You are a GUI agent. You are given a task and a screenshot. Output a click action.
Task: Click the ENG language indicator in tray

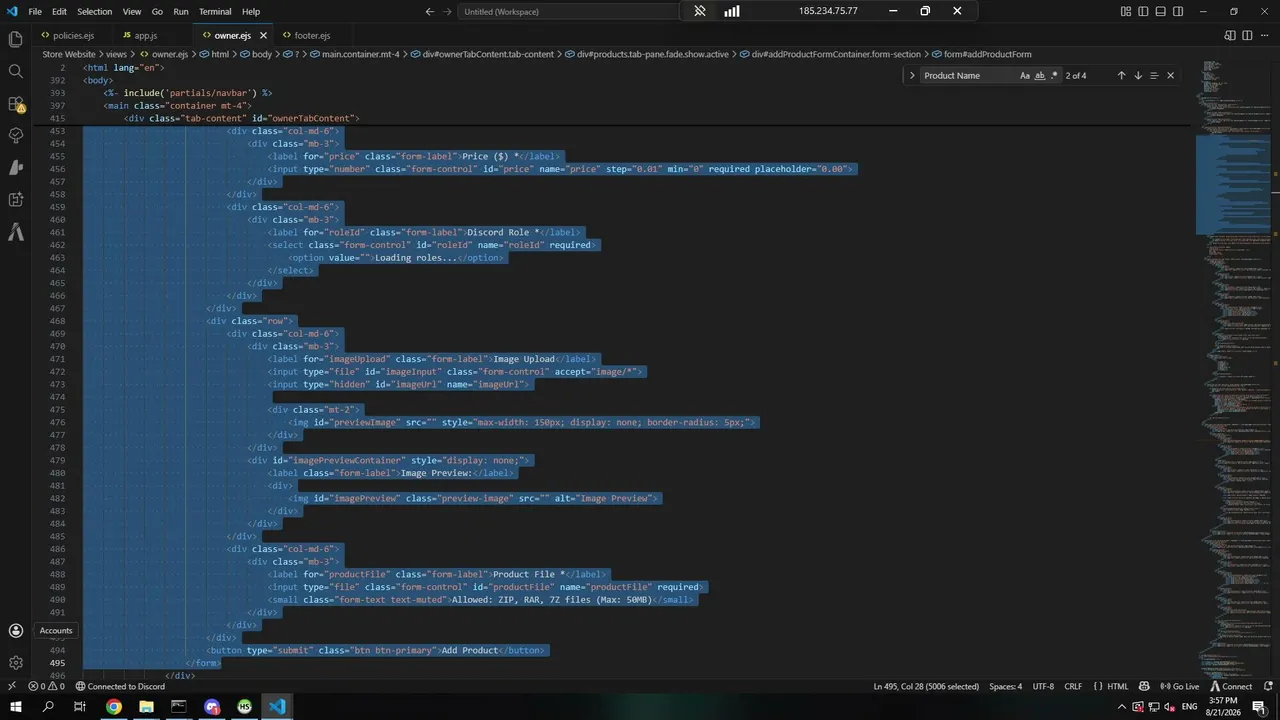pos(1191,707)
